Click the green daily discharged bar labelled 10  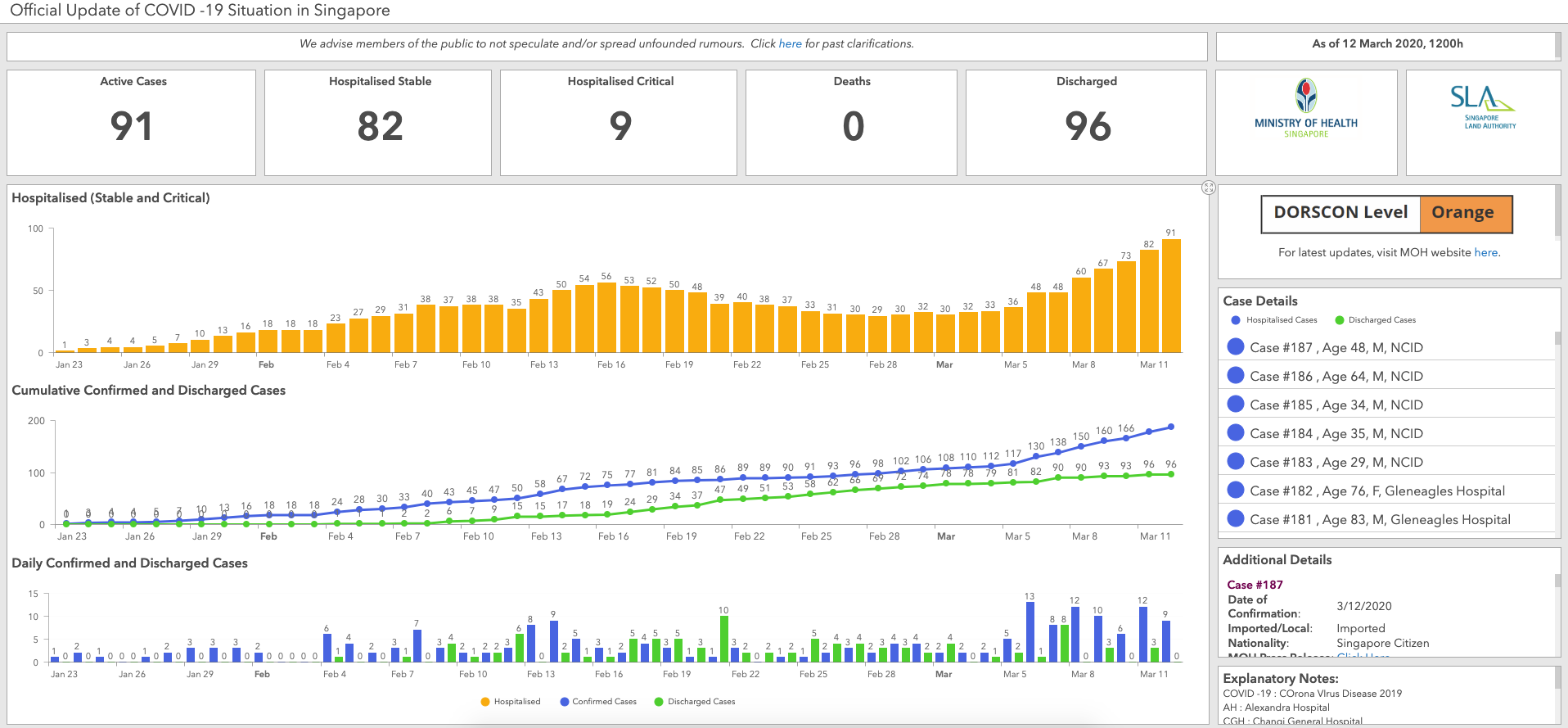click(724, 639)
